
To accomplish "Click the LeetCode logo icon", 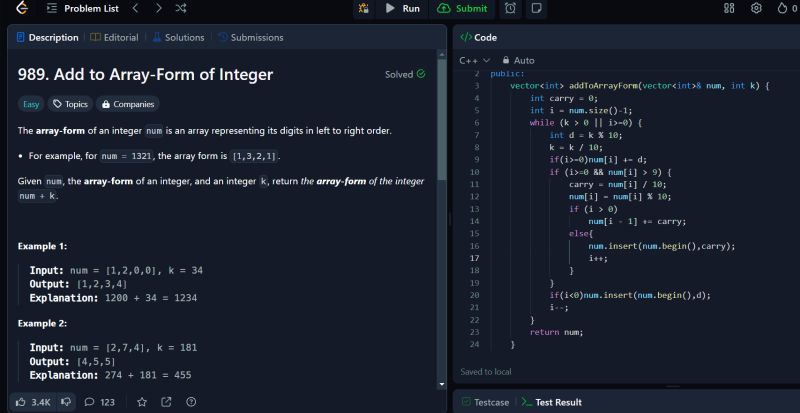I will (21, 8).
